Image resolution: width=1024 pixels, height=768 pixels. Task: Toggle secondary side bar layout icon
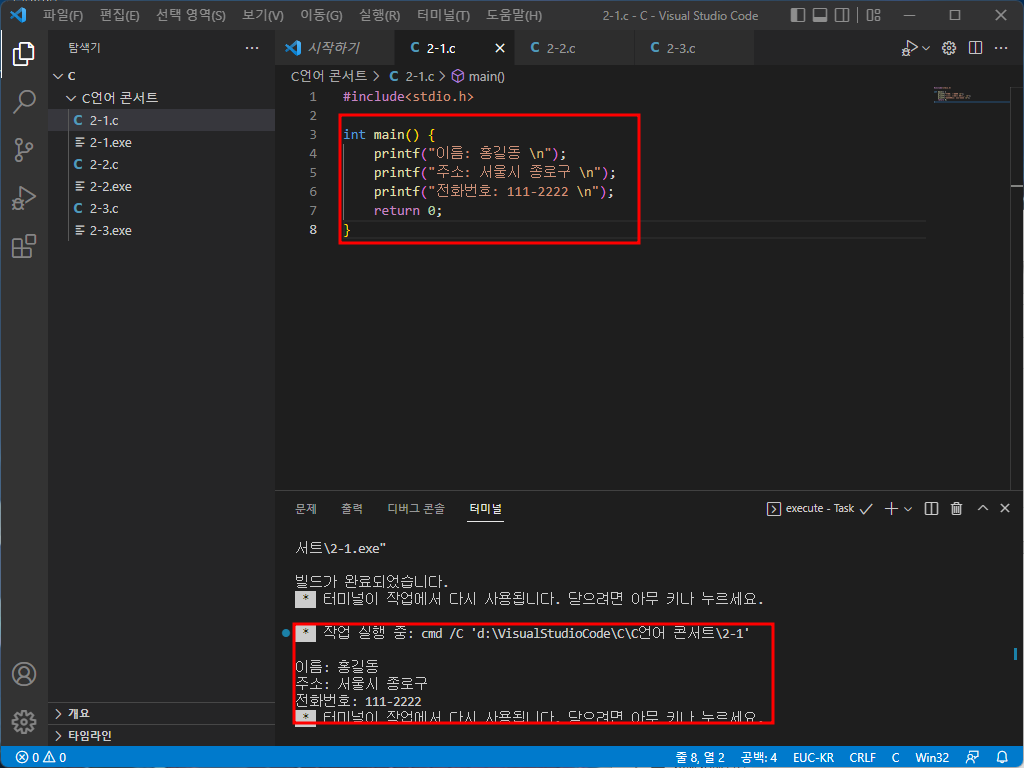842,15
